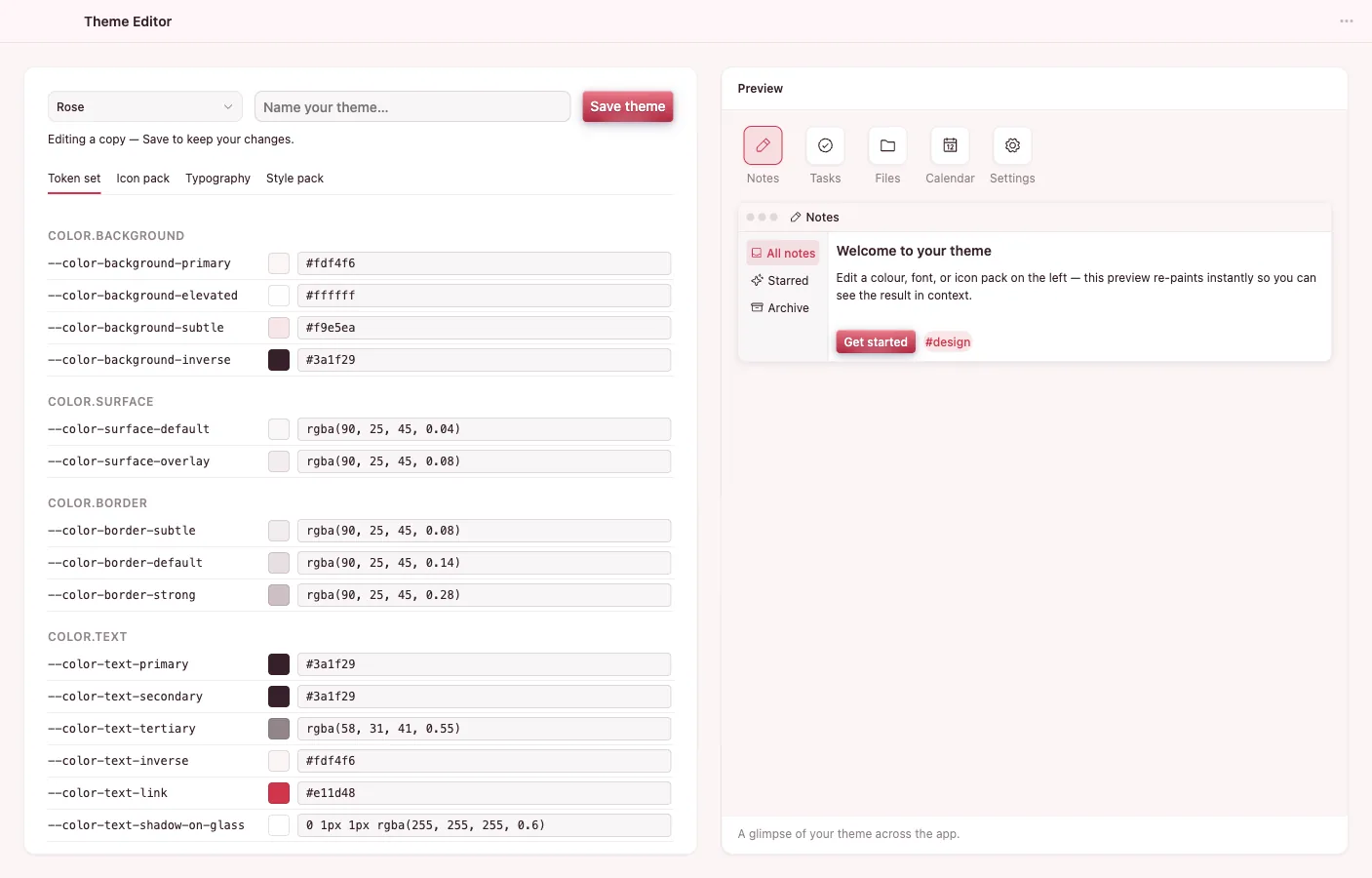This screenshot has width=1372, height=878.
Task: Click the three-dot menu in header
Action: [x=1346, y=21]
